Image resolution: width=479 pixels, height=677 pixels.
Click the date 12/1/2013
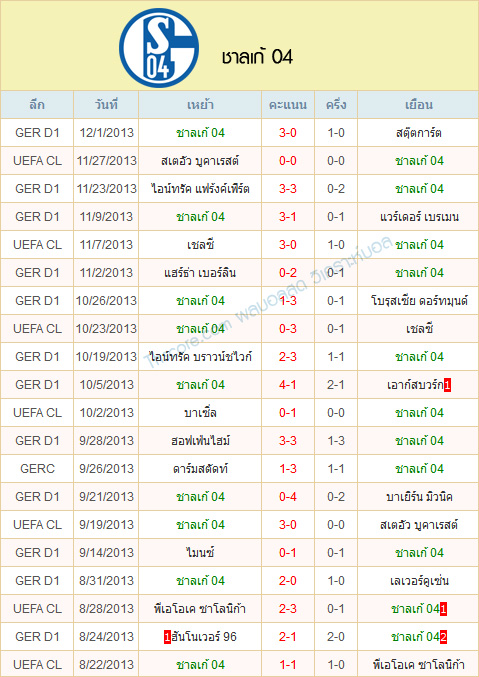(x=106, y=133)
